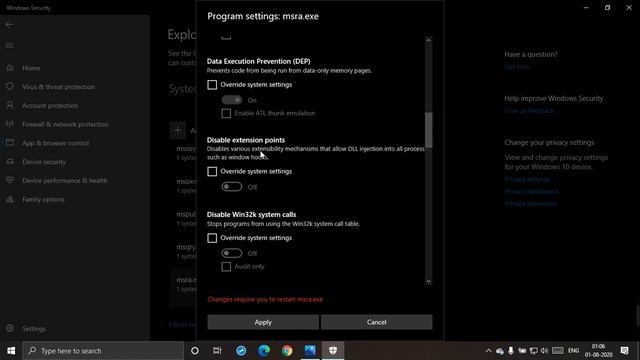The width and height of the screenshot is (640, 360).
Task: Launch Microsoft Edge from taskbar
Action: pyautogui.click(x=264, y=351)
